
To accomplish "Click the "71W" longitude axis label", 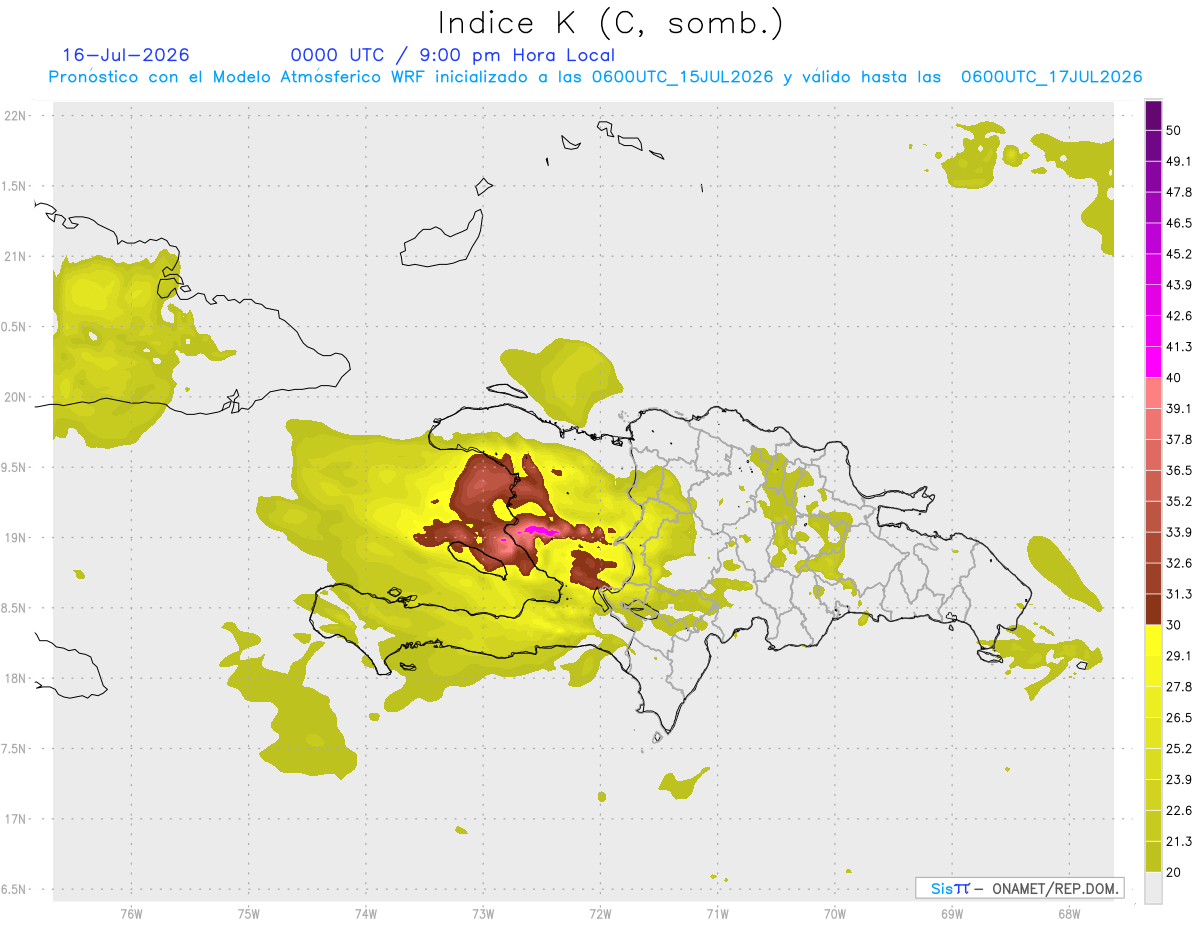I will point(717,913).
